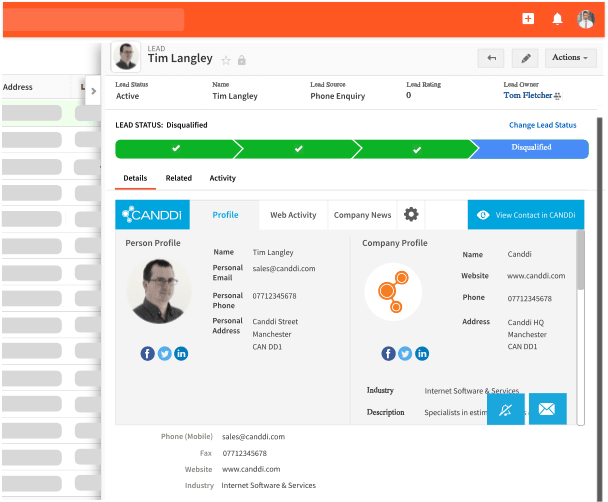The height and width of the screenshot is (502, 608).
Task: Click the personal phone 07712345678
Action: point(274,296)
